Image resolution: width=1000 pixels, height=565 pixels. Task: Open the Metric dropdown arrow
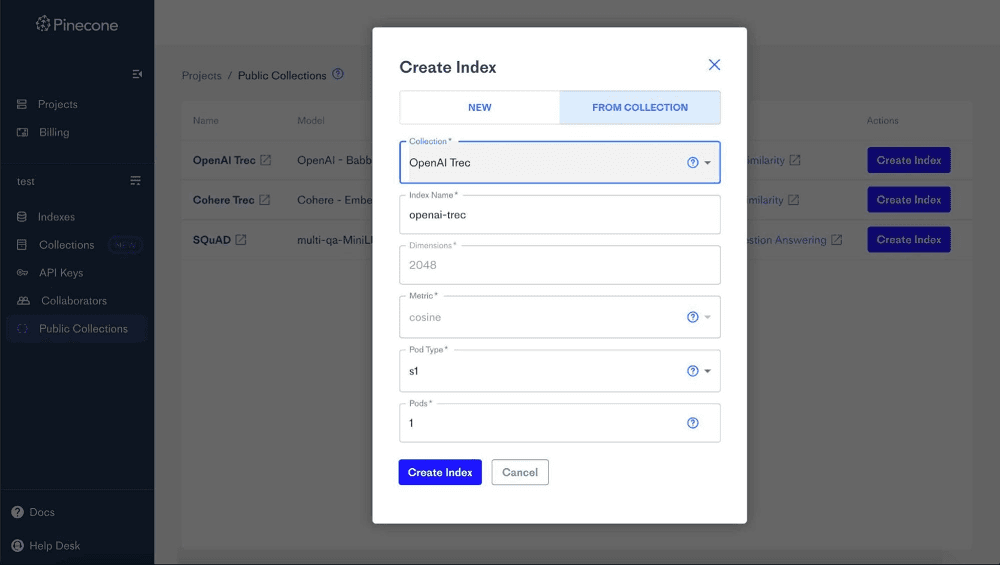point(707,317)
